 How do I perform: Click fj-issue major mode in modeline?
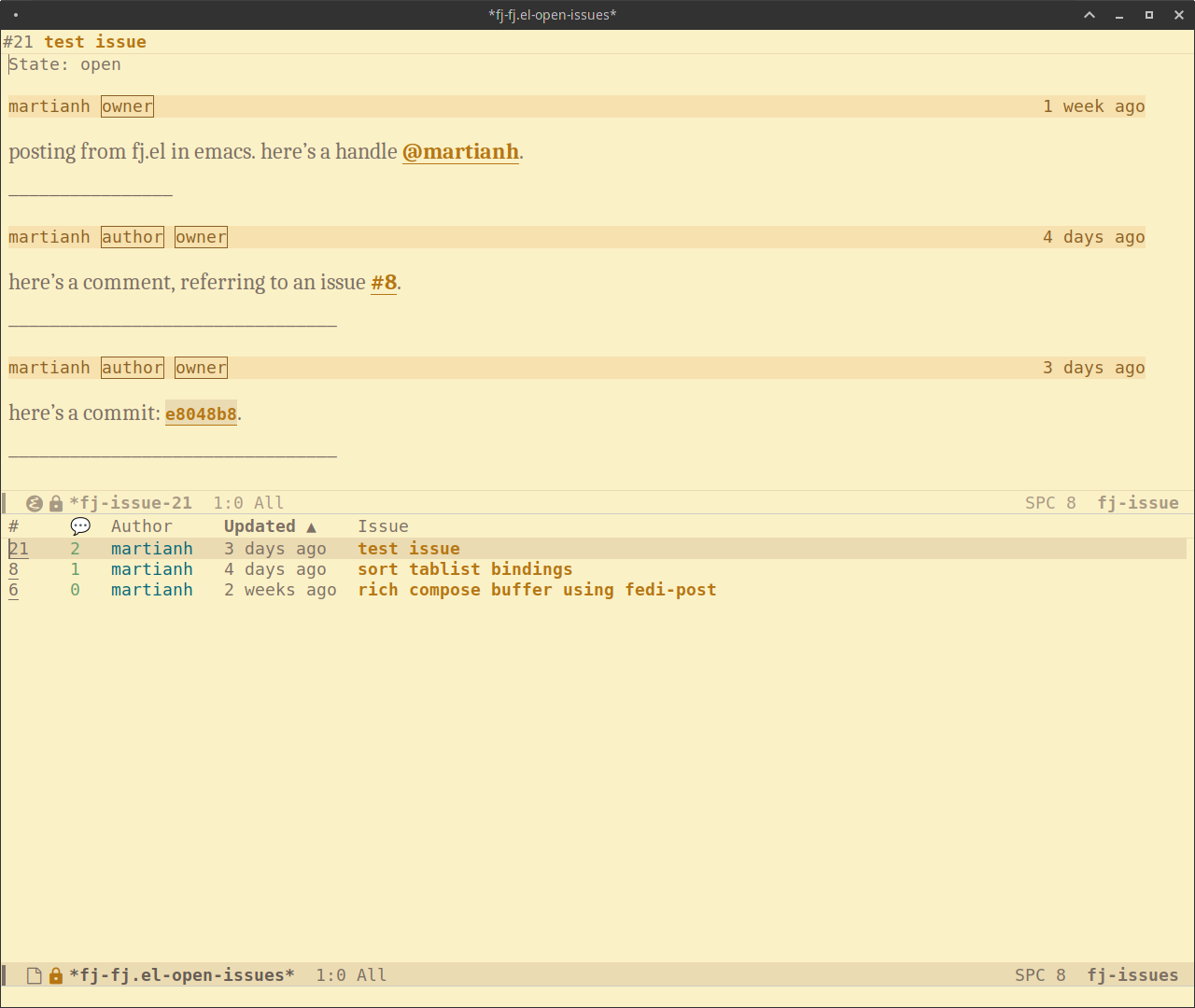(x=1137, y=503)
